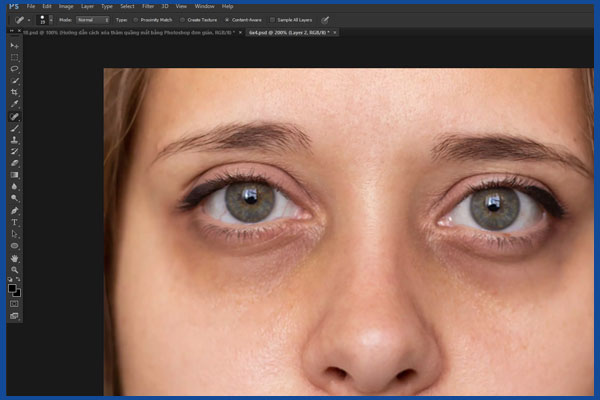600x400 pixels.
Task: Pick the Eyedropper tool
Action: (x=14, y=104)
